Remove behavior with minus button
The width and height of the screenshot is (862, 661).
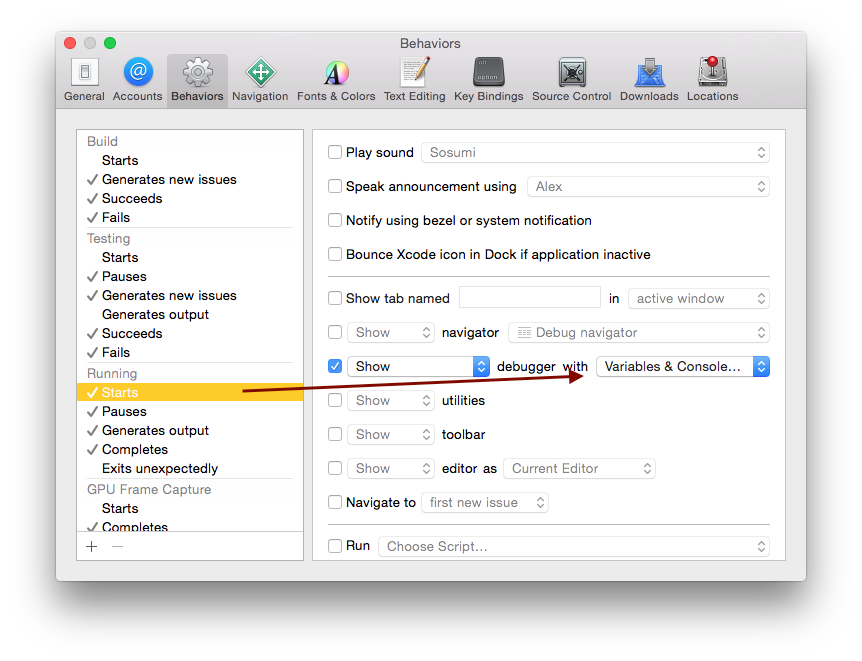click(x=118, y=547)
